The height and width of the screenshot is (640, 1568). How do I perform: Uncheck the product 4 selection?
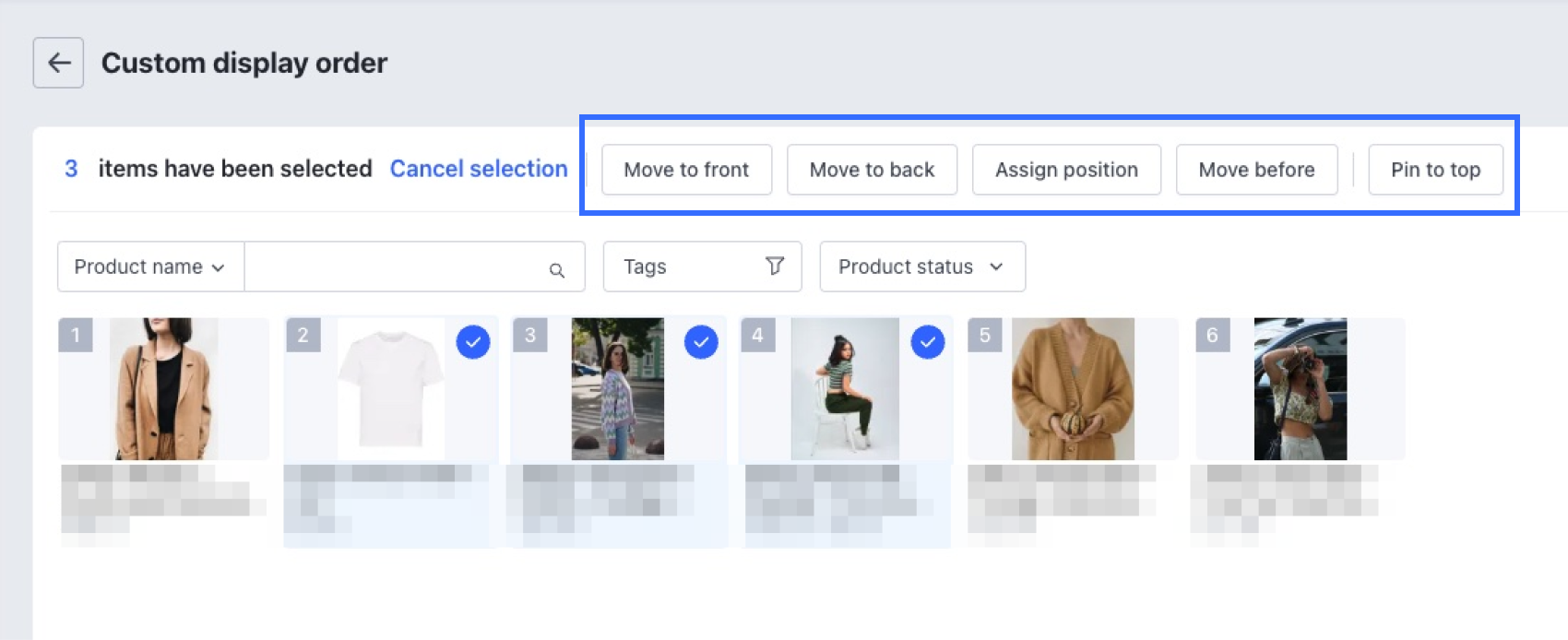[928, 342]
